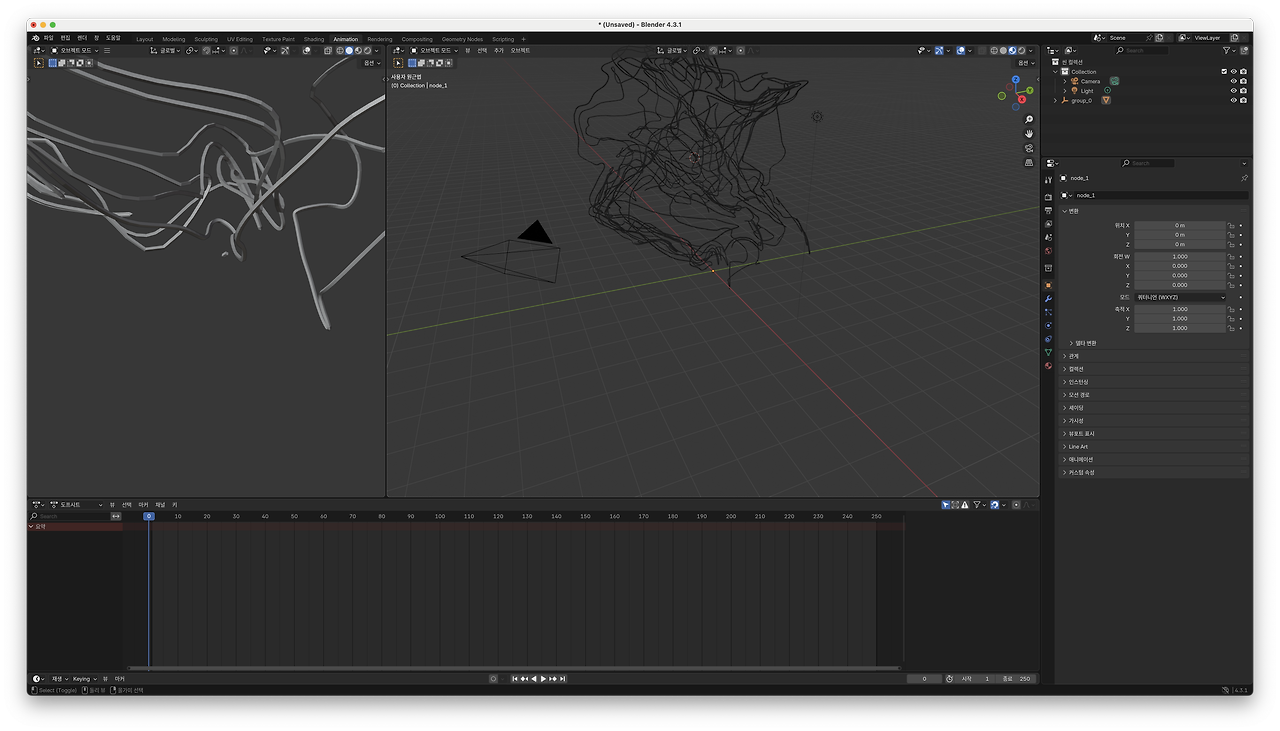Pin the properties panel with the pin icon
Image resolution: width=1280 pixels, height=731 pixels.
click(1244, 178)
